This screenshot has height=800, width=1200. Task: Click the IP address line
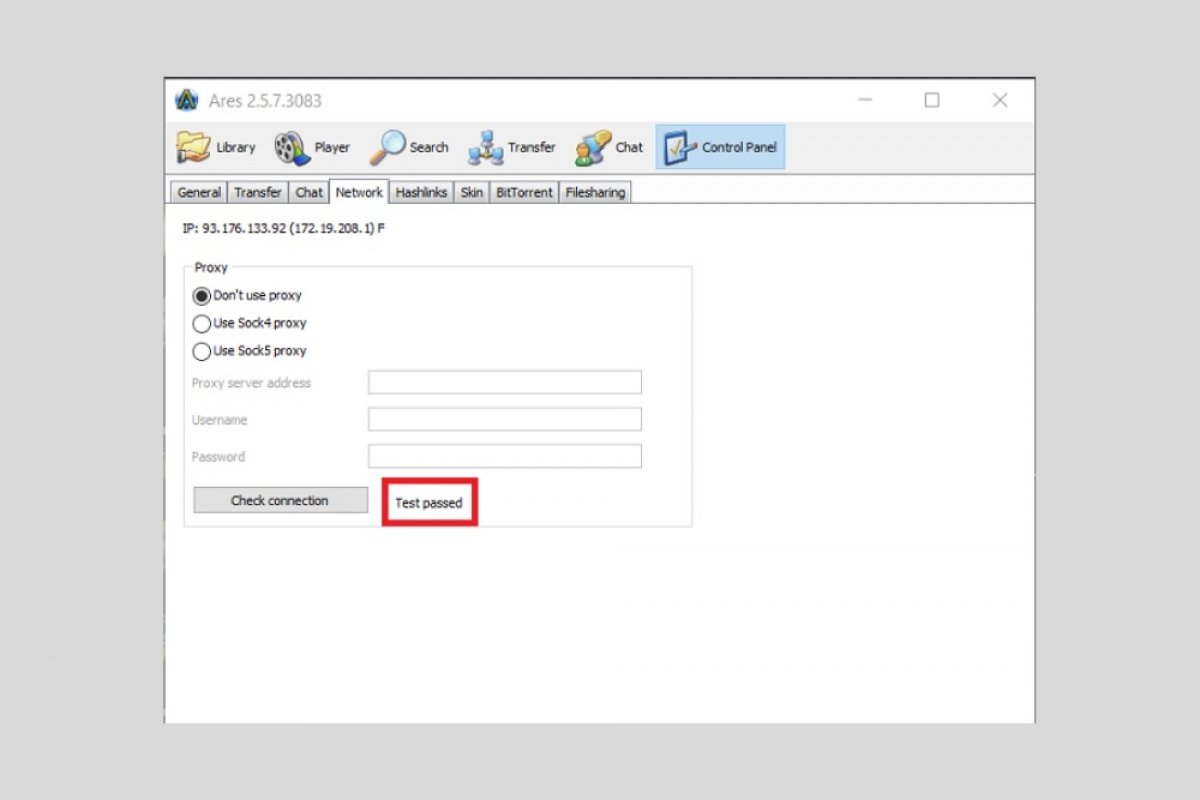tap(283, 228)
